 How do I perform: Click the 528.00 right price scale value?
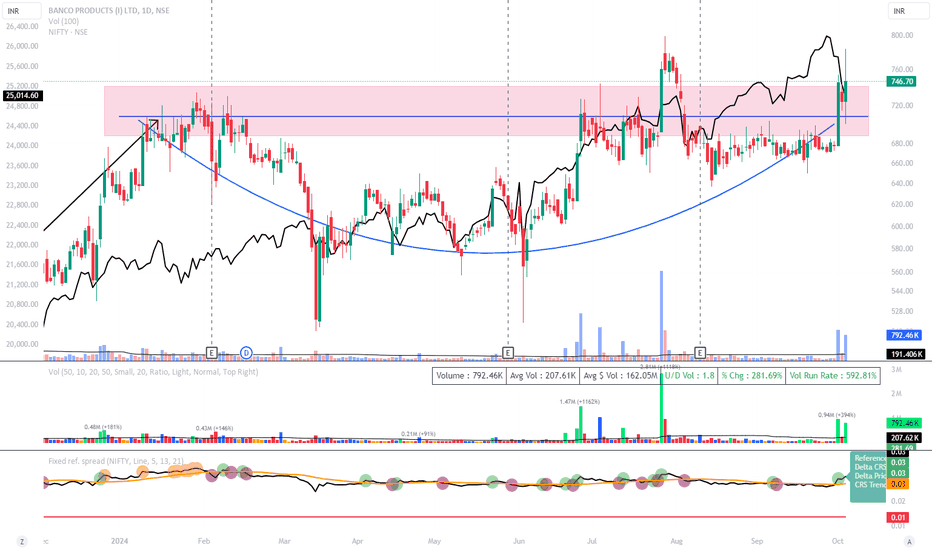[x=902, y=311]
